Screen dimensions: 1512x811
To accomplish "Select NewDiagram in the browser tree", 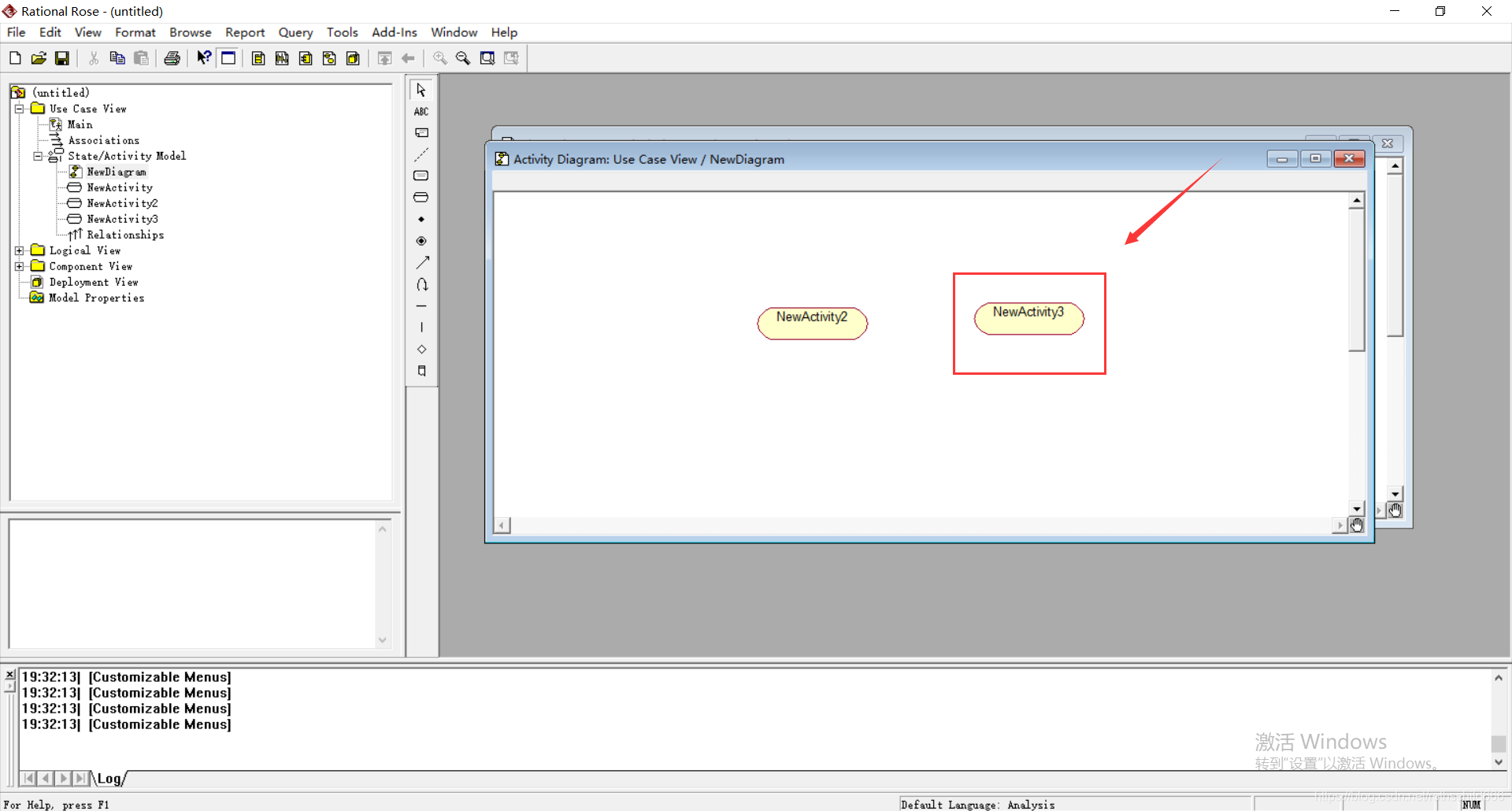I will pyautogui.click(x=117, y=172).
